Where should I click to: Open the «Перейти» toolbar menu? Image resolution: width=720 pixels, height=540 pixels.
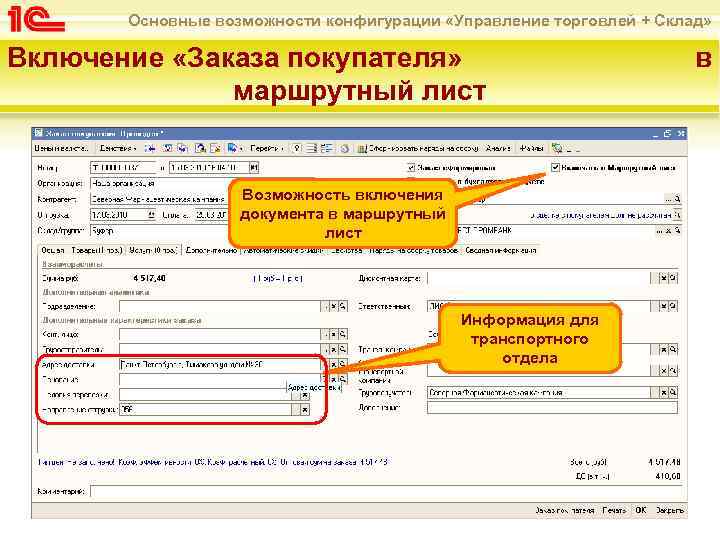click(266, 148)
